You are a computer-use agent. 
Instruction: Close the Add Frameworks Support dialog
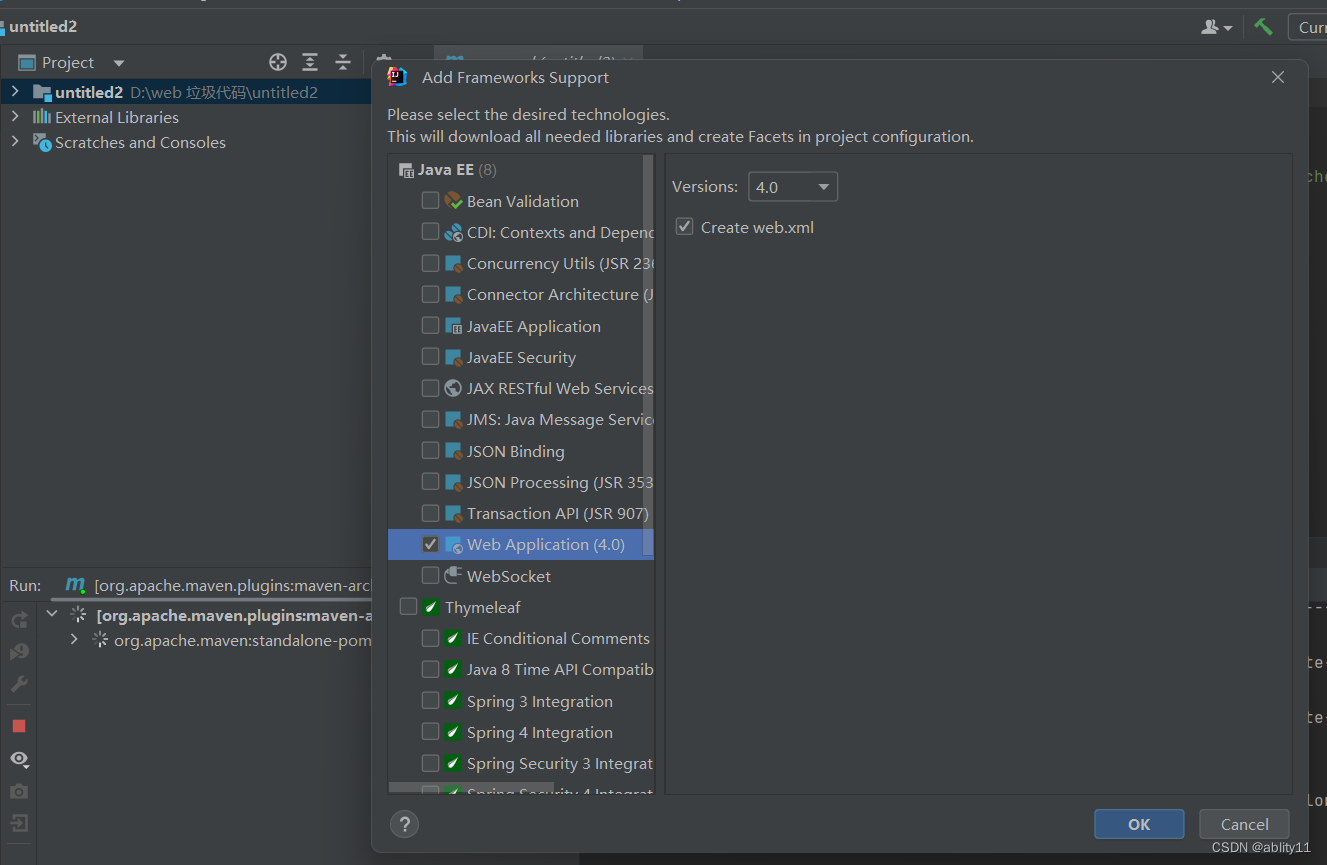click(x=1277, y=77)
